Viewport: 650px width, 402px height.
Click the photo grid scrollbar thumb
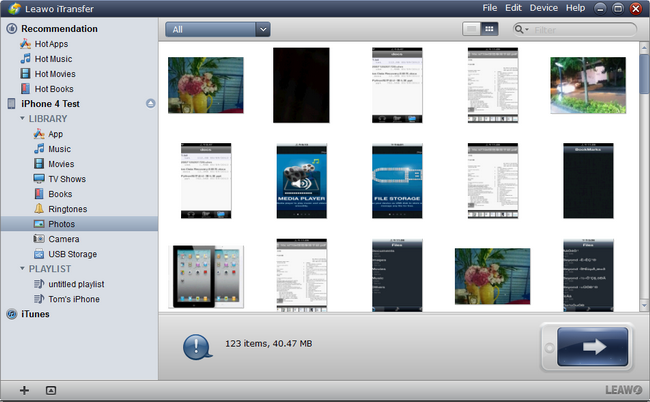(x=644, y=74)
